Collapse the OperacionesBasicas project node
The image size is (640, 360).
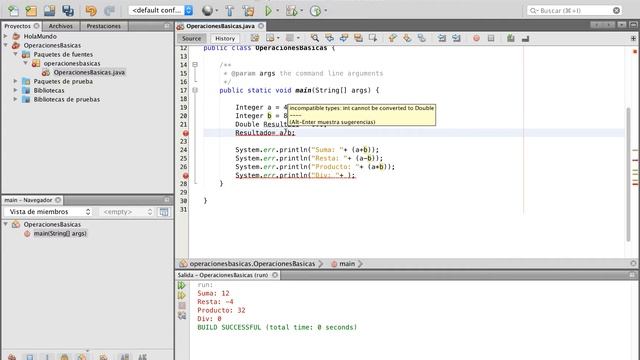pyautogui.click(x=6, y=45)
